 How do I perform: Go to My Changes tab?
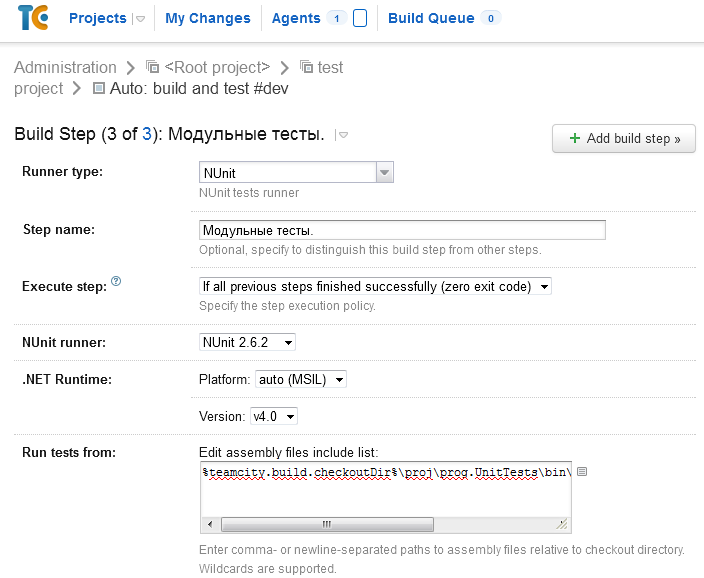coord(208,18)
